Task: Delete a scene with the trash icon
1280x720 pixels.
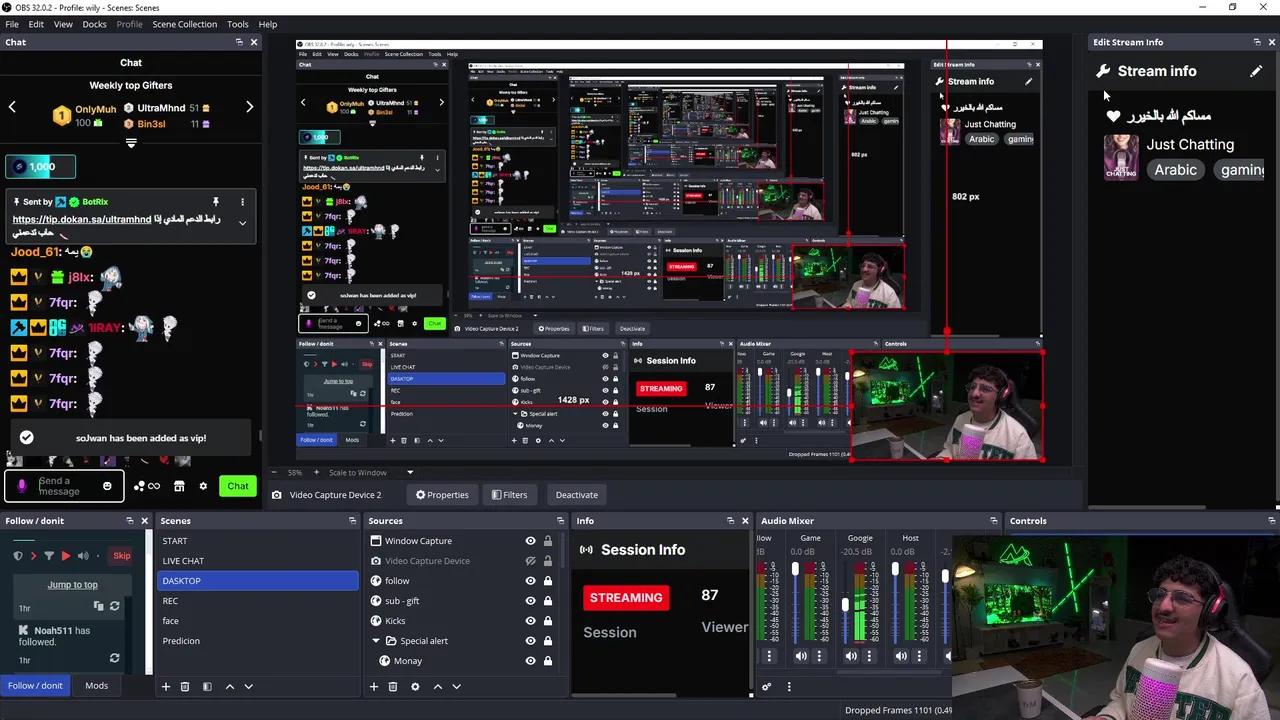Action: tap(185, 686)
